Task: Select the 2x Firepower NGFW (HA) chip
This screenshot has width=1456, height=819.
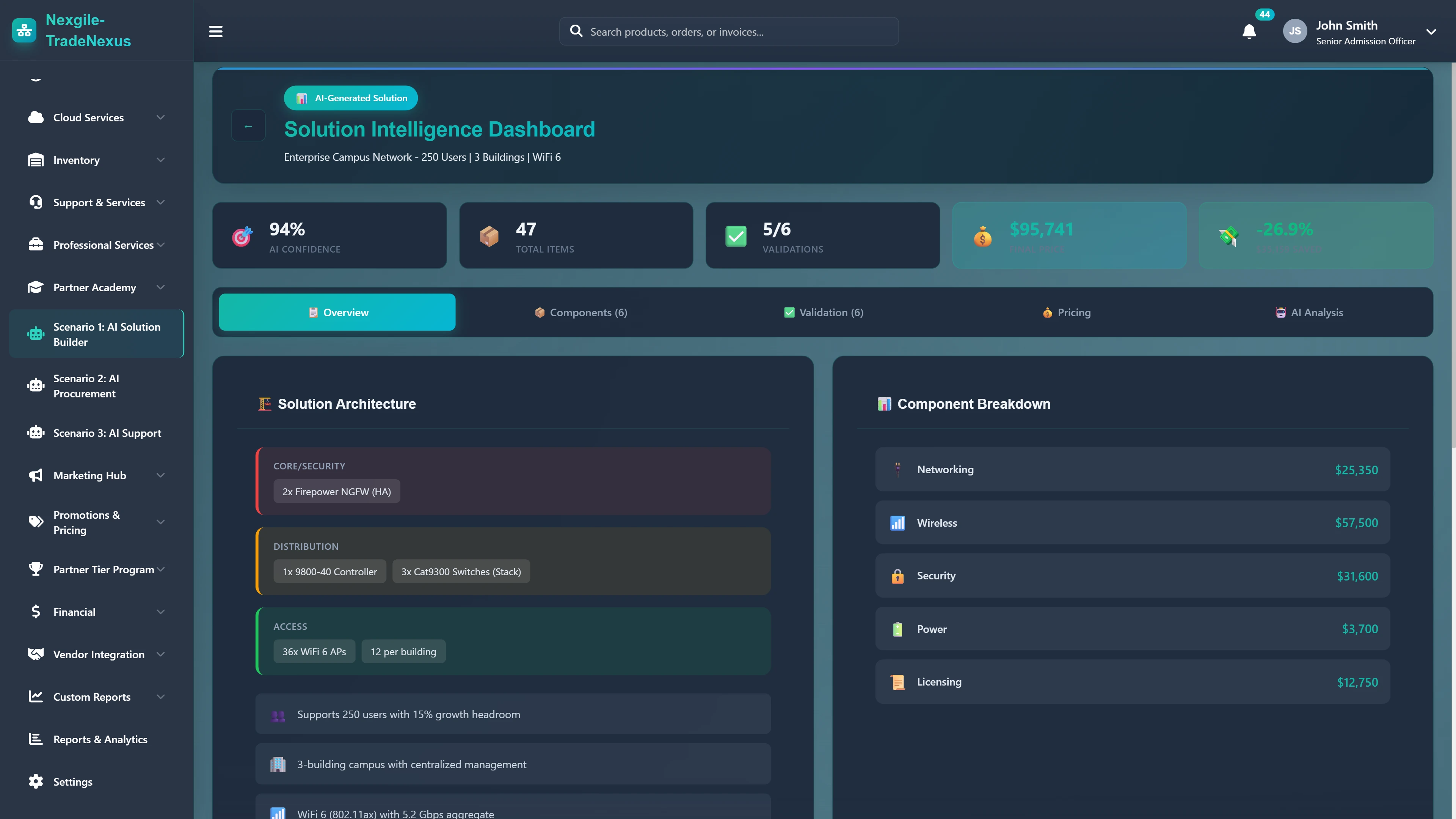Action: point(336,491)
